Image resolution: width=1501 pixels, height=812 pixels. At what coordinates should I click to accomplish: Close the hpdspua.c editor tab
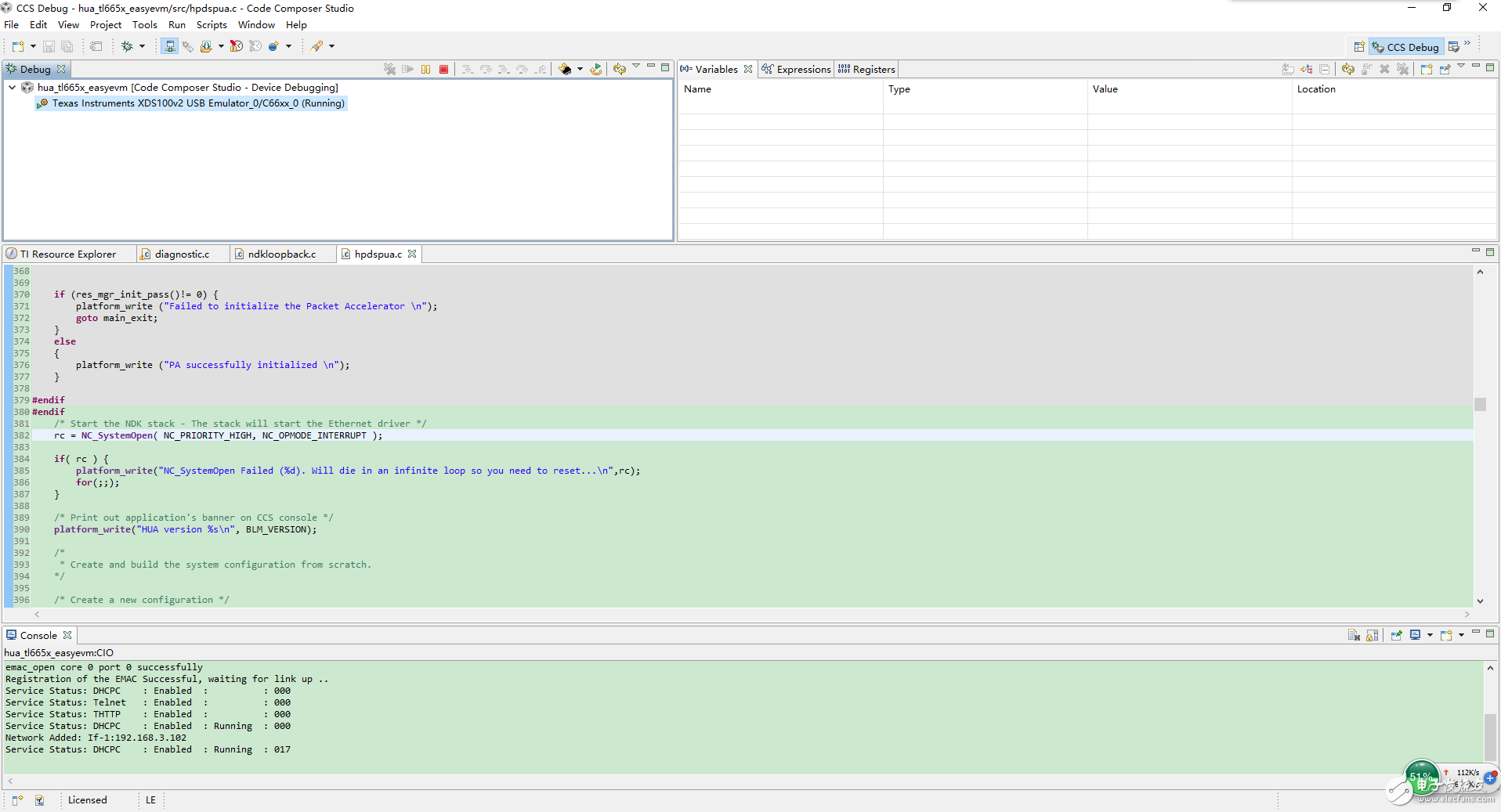point(412,254)
